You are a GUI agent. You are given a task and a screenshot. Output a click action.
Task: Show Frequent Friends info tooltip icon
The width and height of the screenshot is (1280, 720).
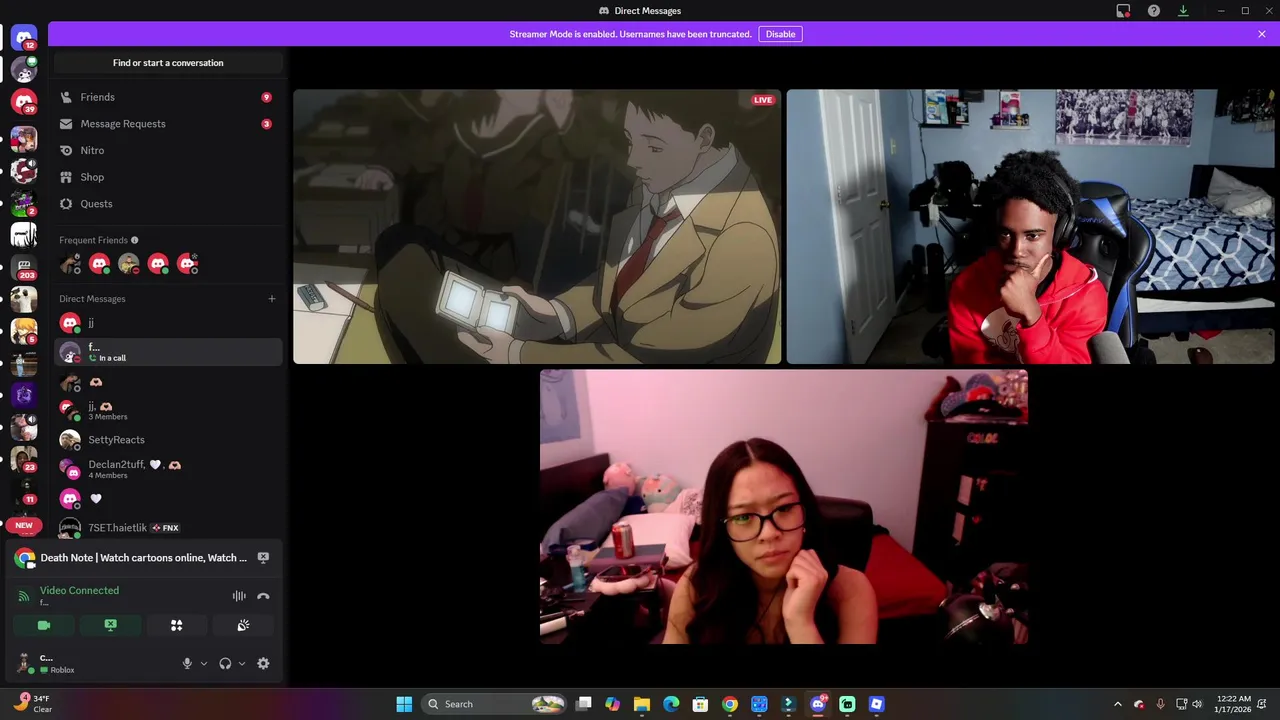click(135, 240)
